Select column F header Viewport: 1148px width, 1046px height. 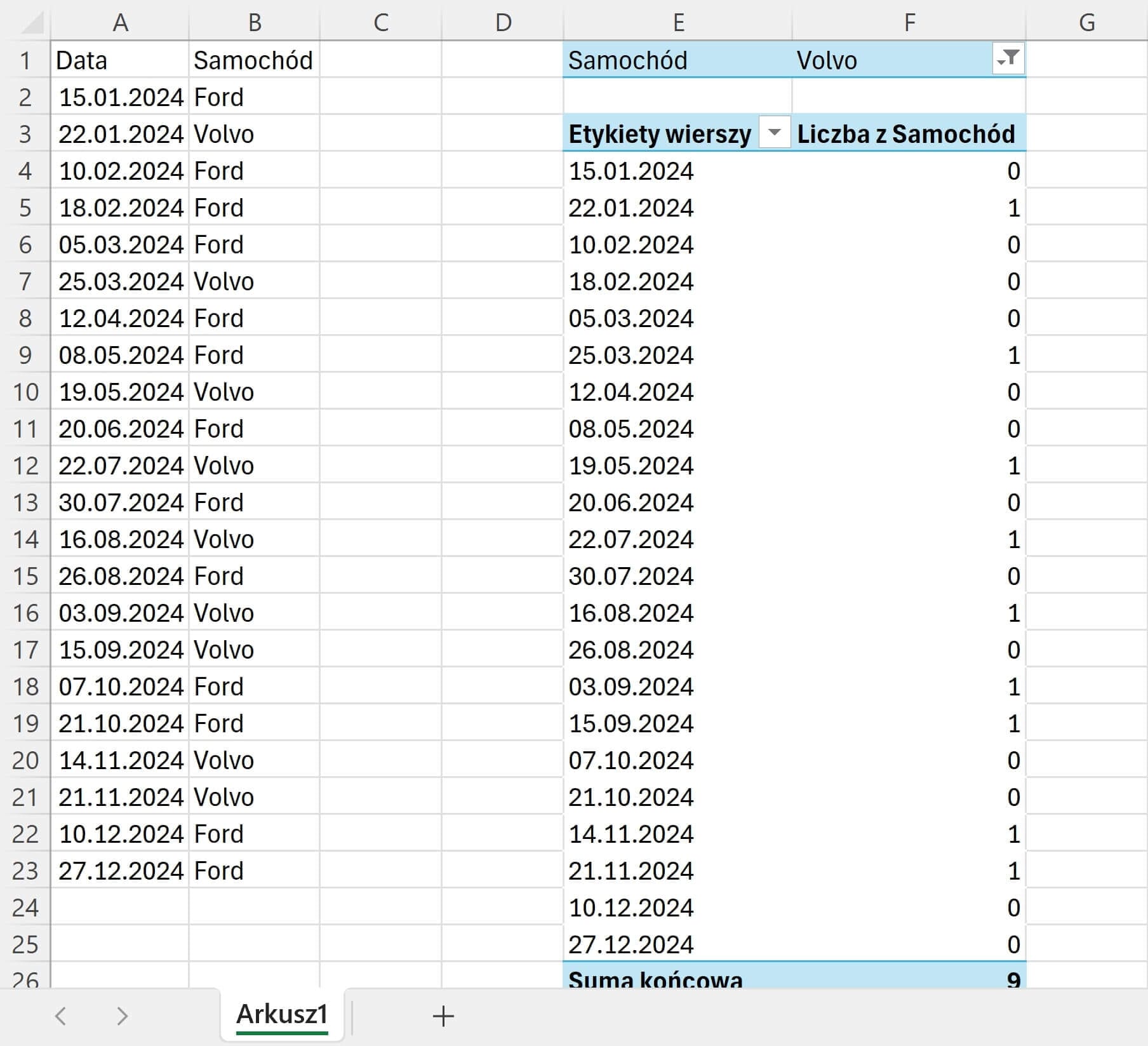[x=909, y=23]
